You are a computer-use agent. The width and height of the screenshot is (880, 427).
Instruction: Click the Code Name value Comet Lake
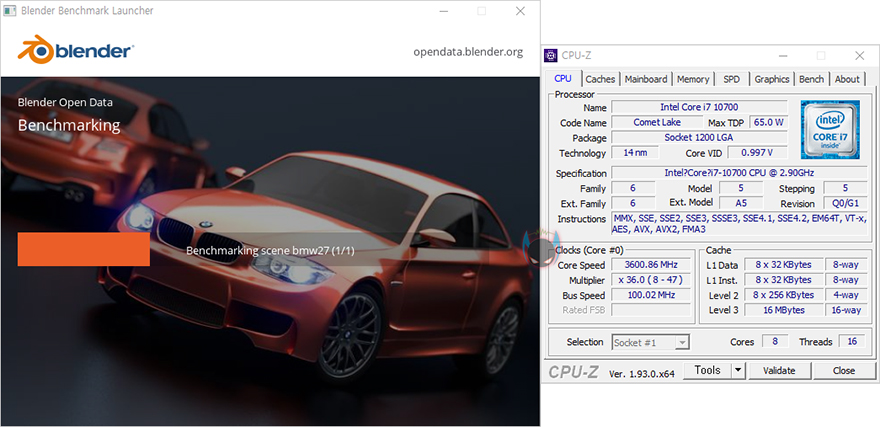point(657,122)
